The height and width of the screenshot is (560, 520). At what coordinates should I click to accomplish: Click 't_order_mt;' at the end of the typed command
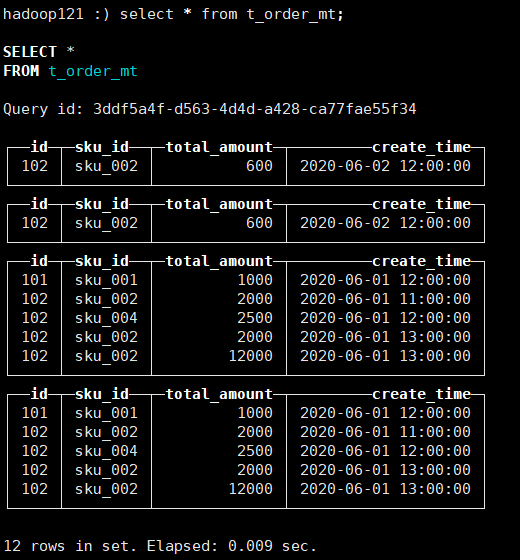295,15
